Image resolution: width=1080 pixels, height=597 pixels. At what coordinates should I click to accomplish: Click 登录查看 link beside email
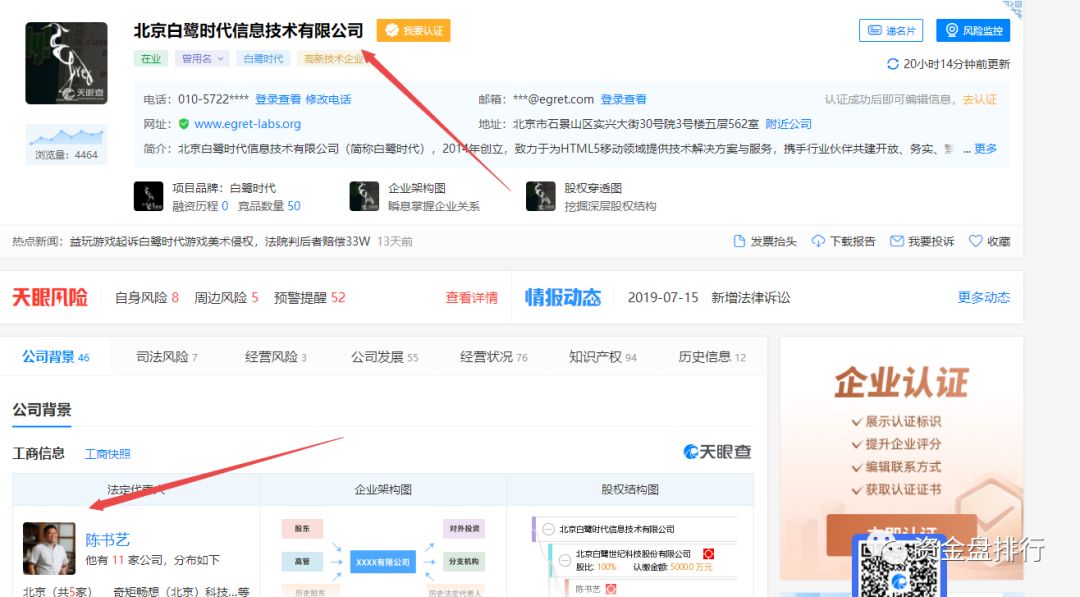(623, 99)
